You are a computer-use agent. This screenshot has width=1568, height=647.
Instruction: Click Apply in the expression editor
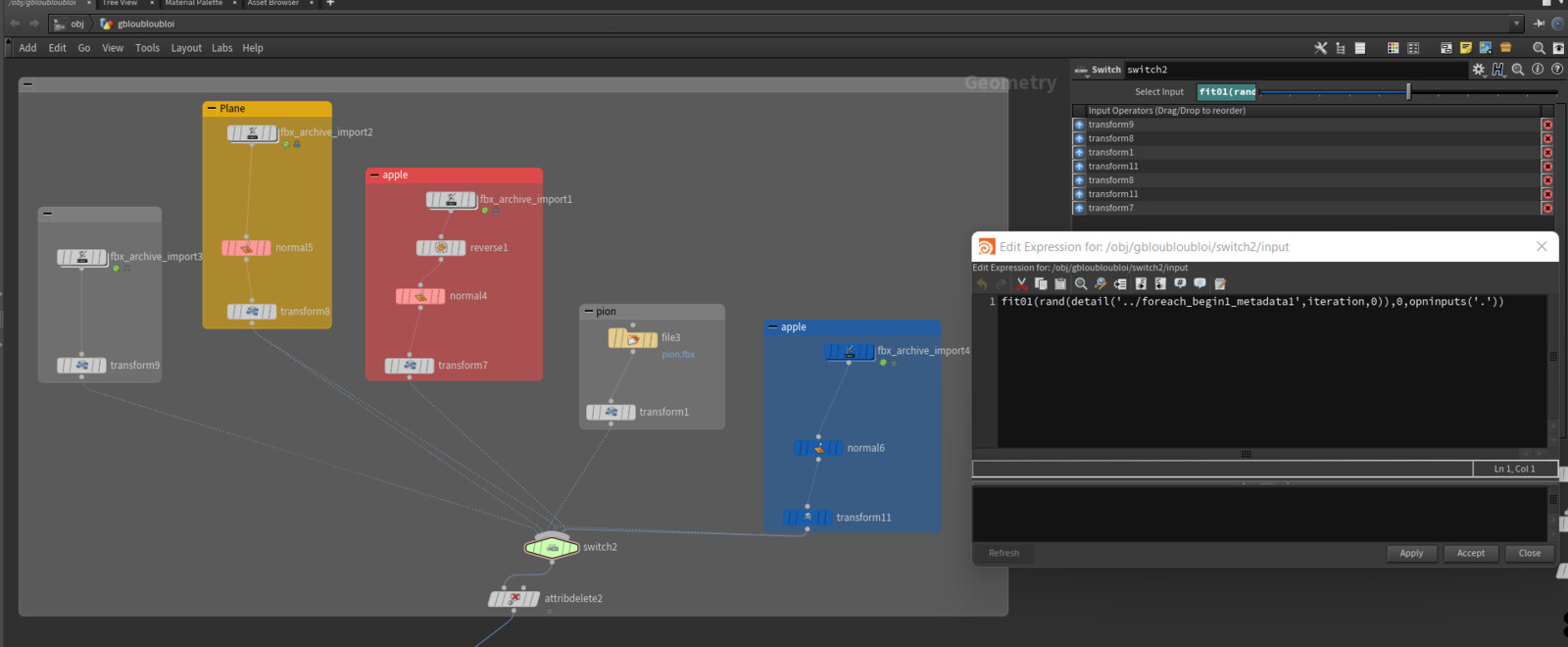[1411, 554]
